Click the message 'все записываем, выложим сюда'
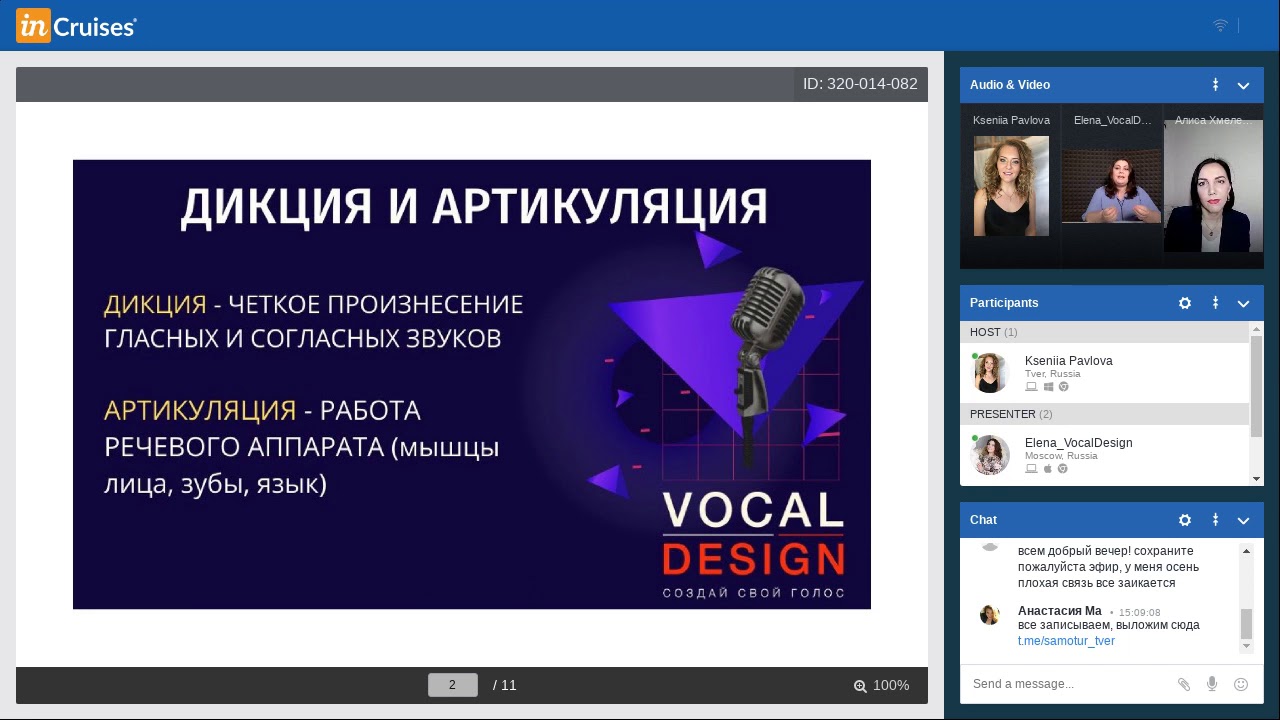 click(1109, 626)
